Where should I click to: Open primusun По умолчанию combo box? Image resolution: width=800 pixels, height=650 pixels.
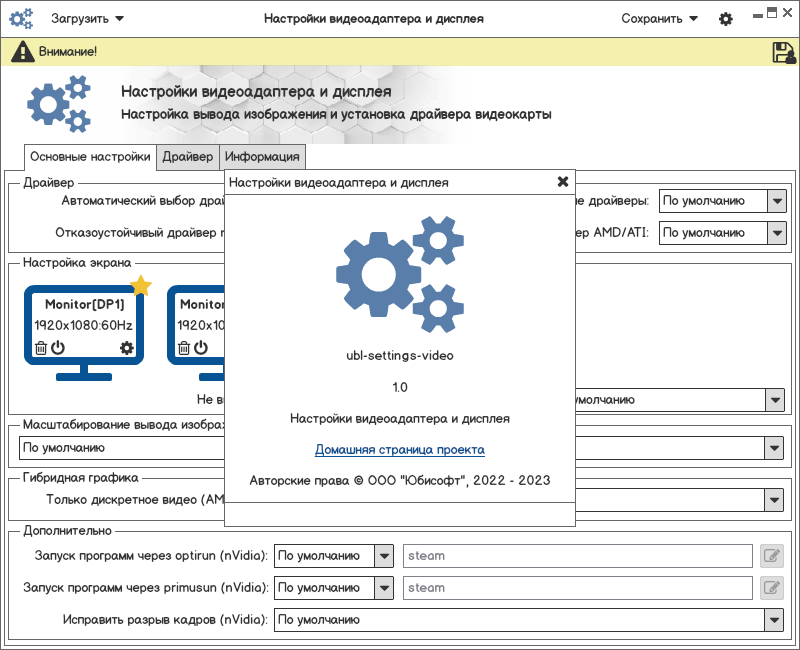coord(334,588)
